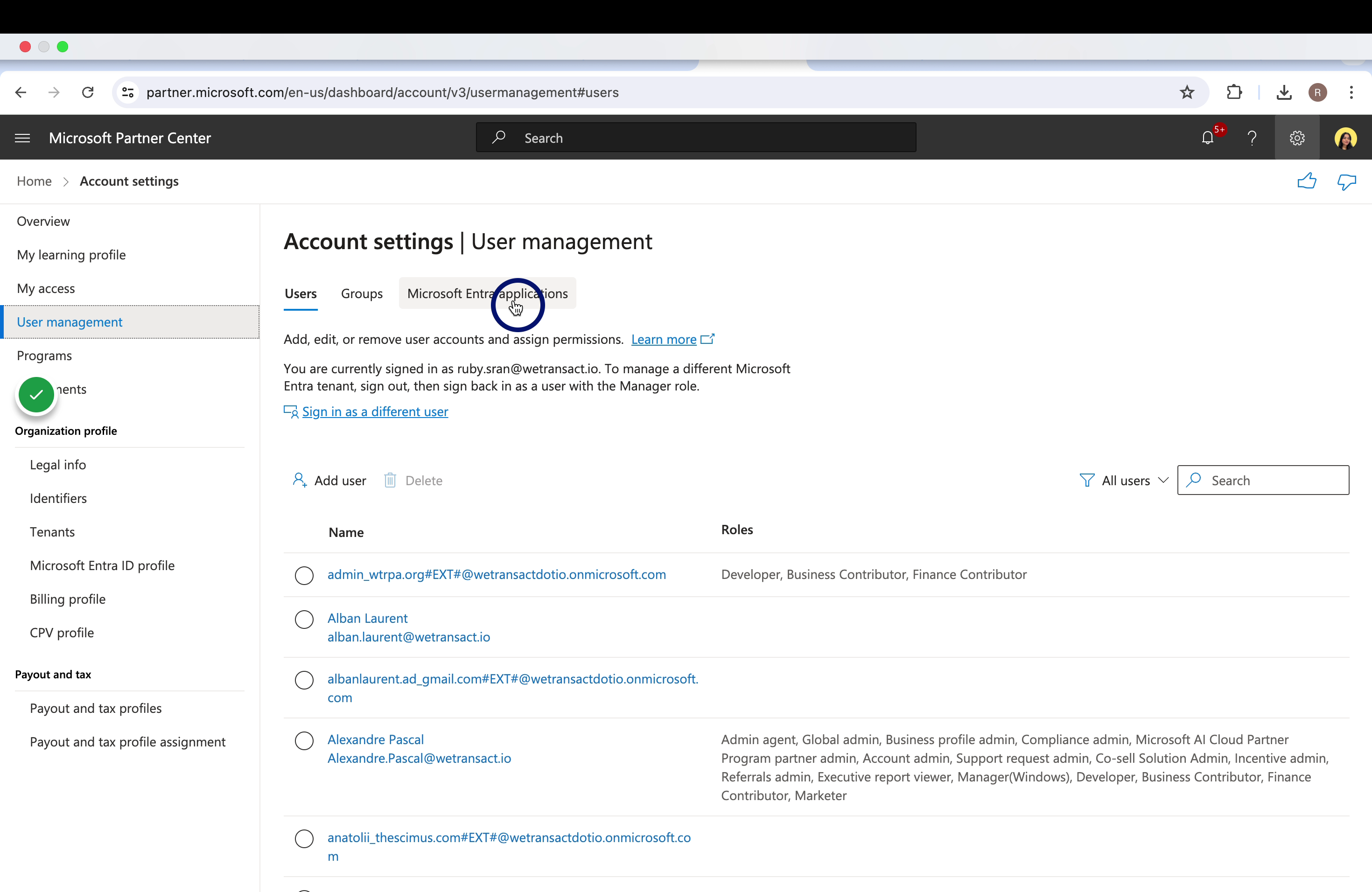Open the settings gear icon
The height and width of the screenshot is (892, 1372).
click(x=1297, y=138)
